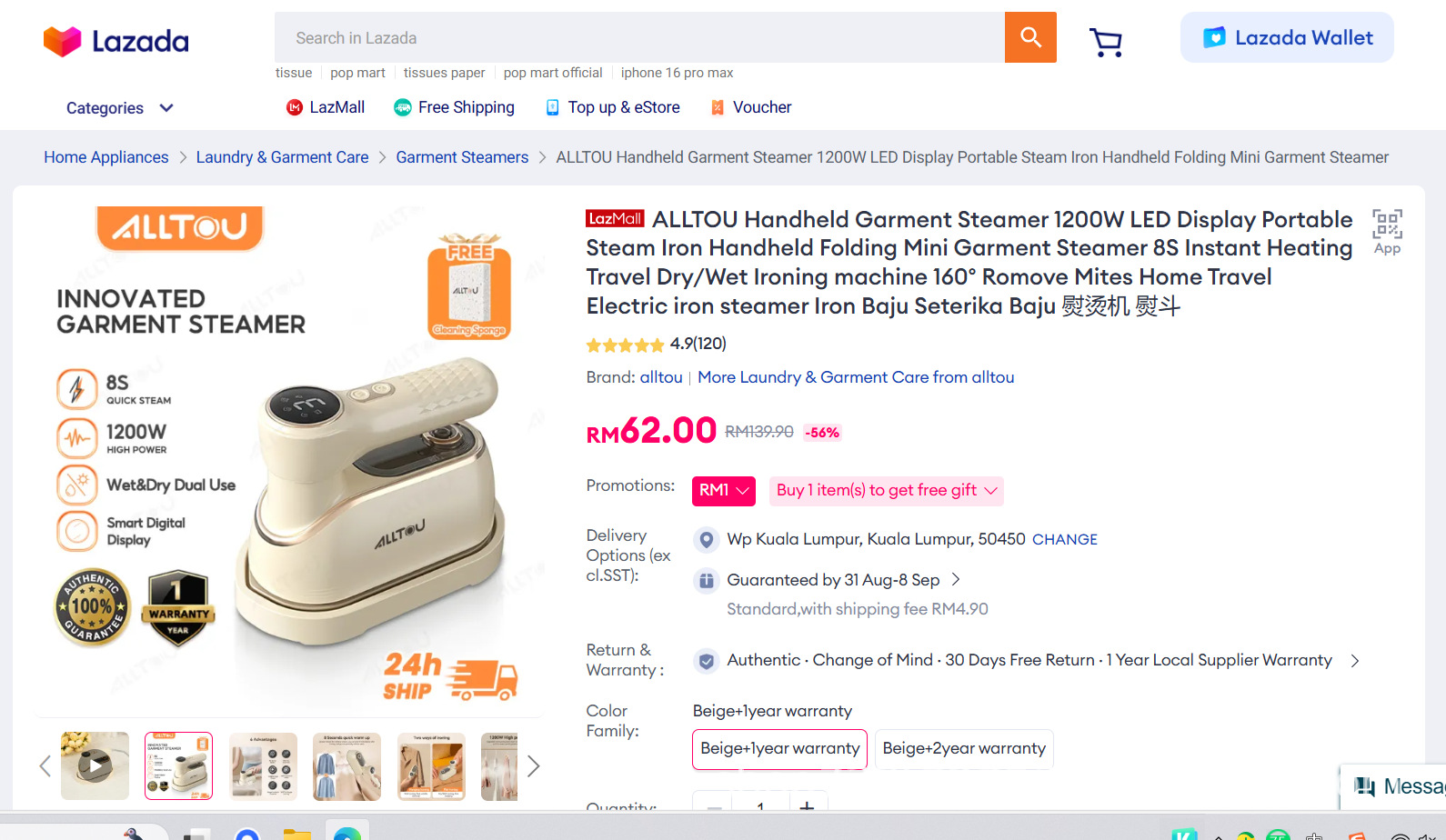The height and width of the screenshot is (840, 1446).
Task: Select Beige+2year warranty option
Action: pyautogui.click(x=964, y=749)
